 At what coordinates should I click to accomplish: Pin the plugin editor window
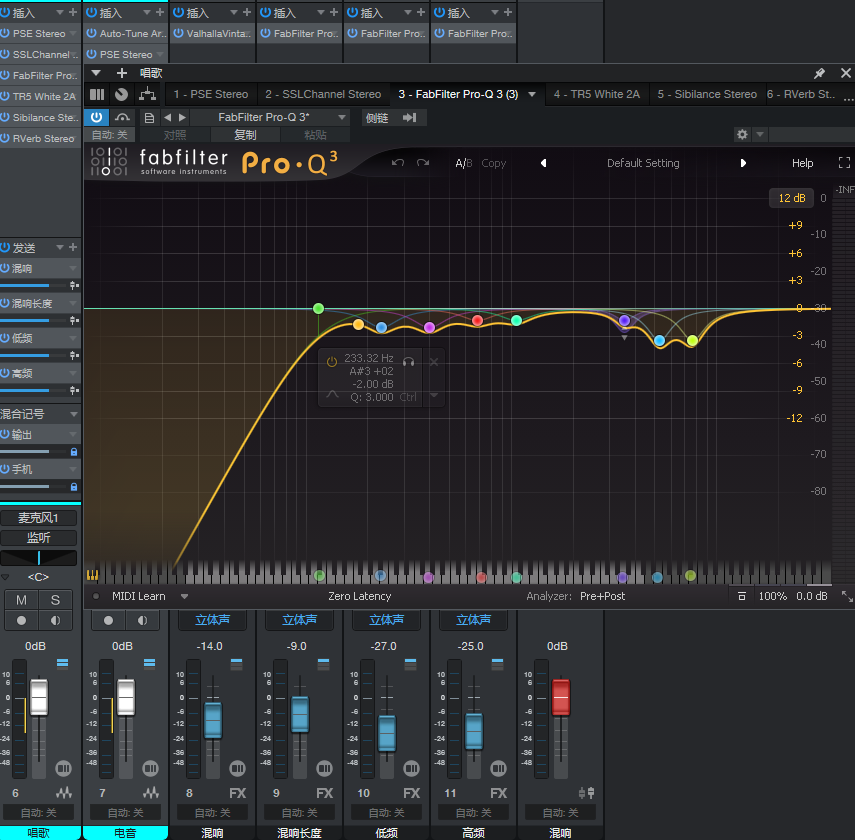pyautogui.click(x=819, y=73)
